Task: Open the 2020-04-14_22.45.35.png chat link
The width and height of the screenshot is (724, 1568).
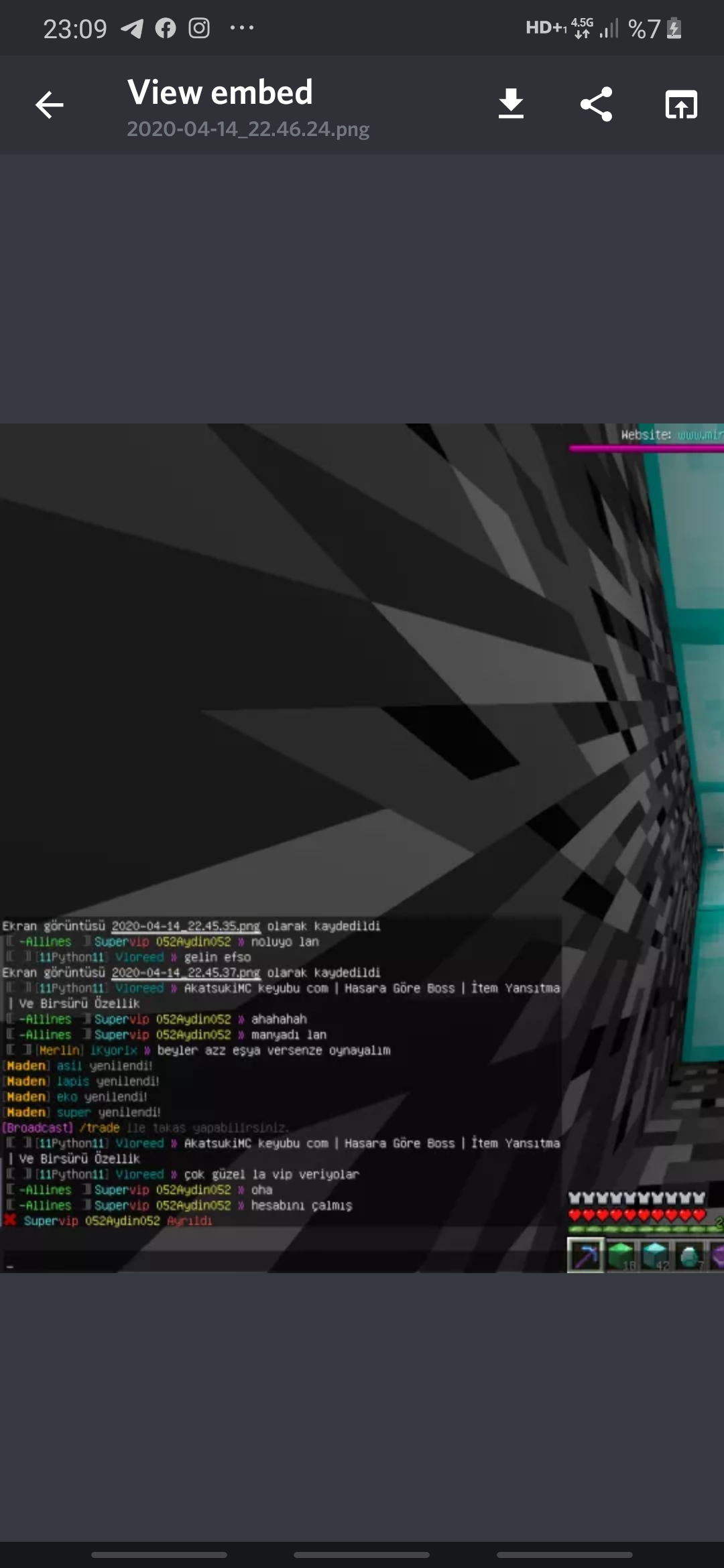Action: (186, 926)
